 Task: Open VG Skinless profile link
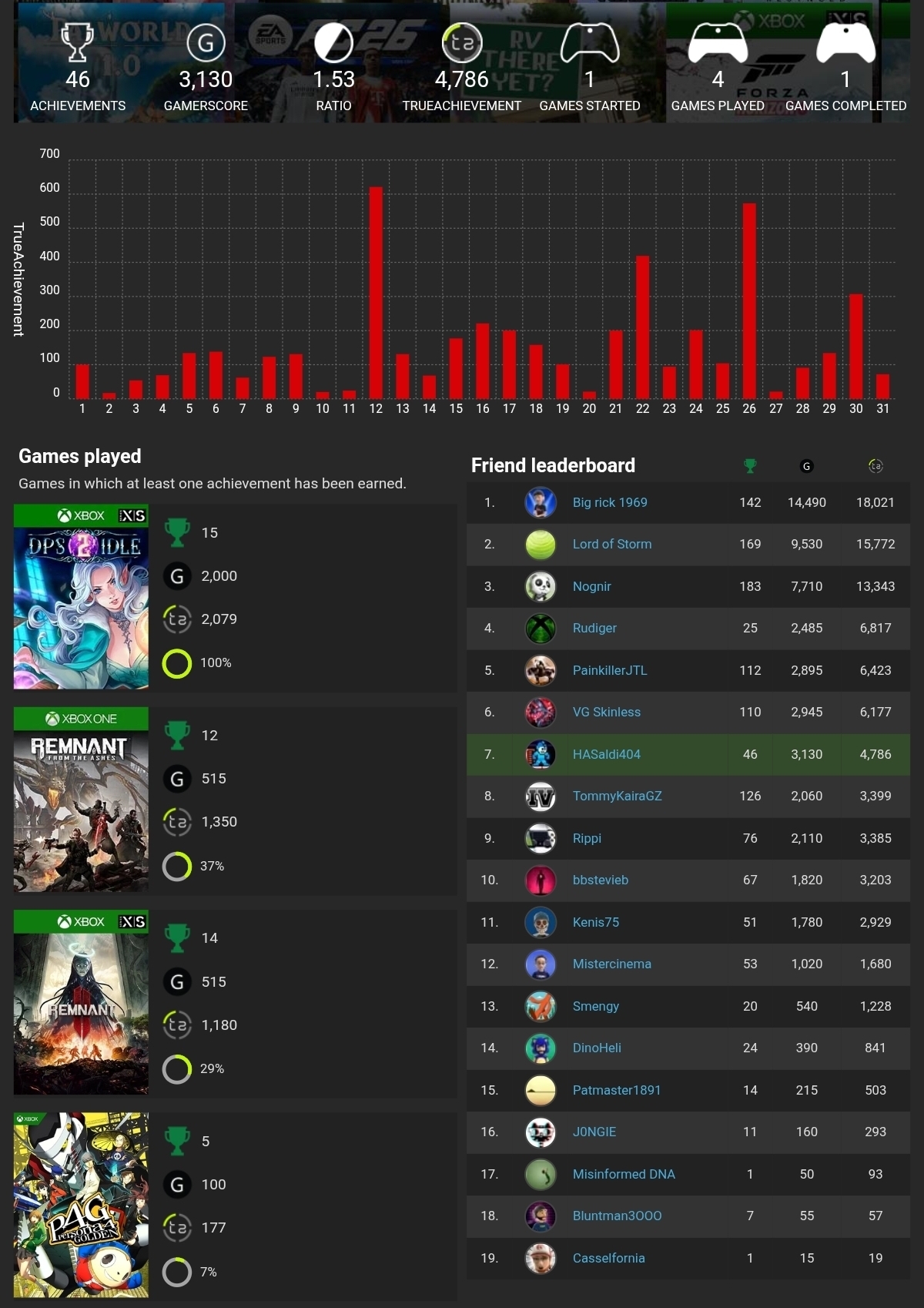(x=607, y=713)
